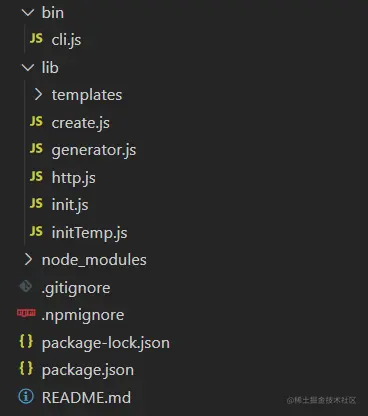Select the package.json file name
Screen dimensions: 368x416
(x=88, y=370)
